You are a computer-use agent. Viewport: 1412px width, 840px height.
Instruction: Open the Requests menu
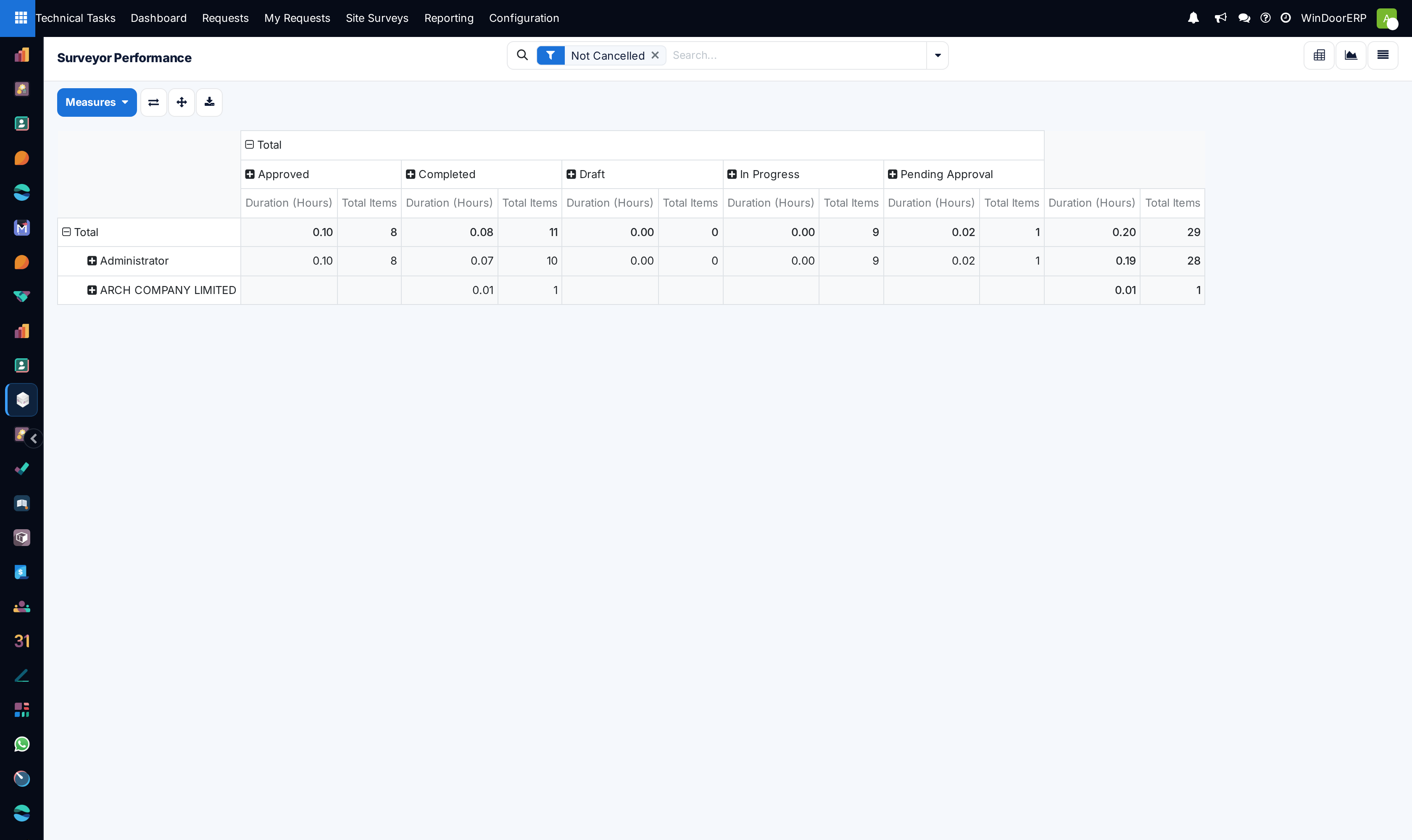click(x=225, y=18)
